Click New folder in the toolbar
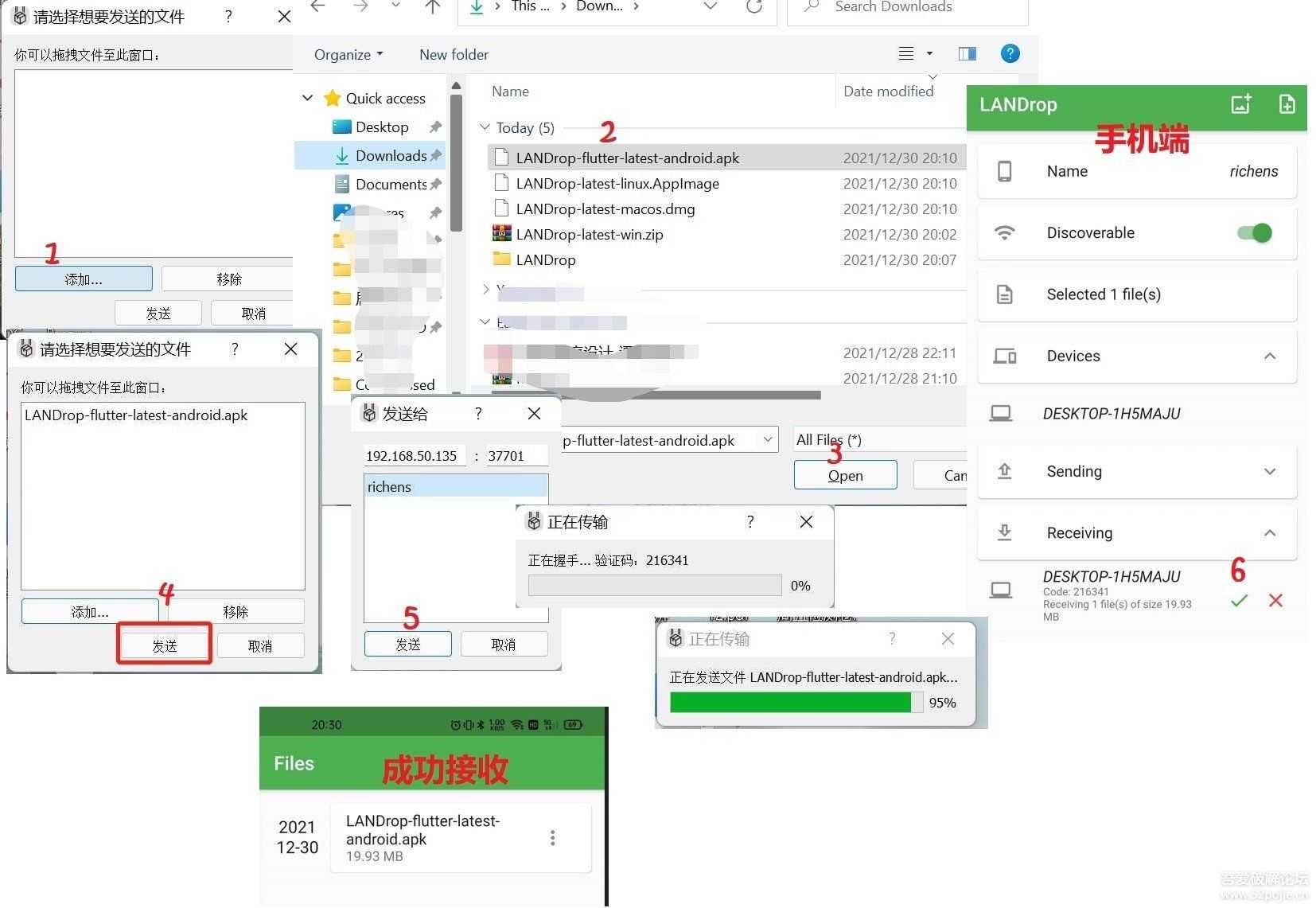This screenshot has height=908, width=1316. pos(454,54)
